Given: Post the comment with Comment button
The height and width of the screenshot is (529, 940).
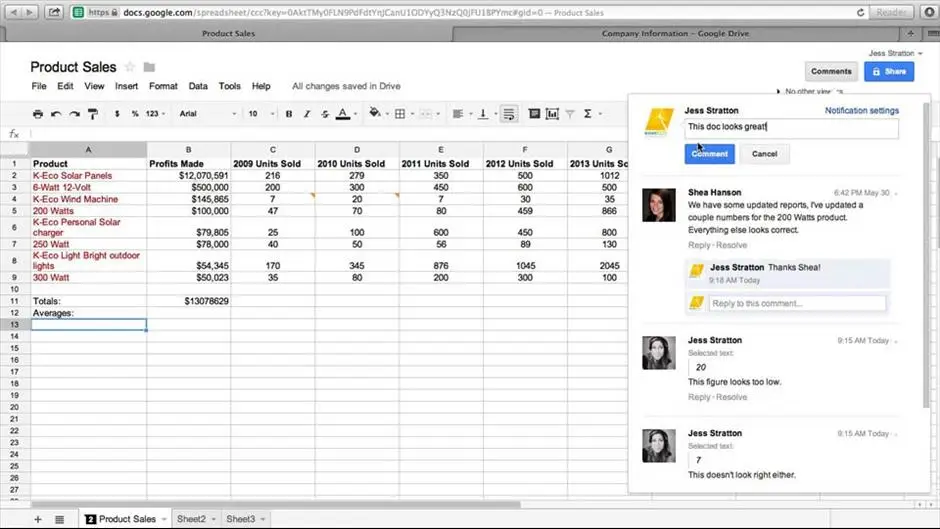Looking at the screenshot, I should (x=709, y=154).
